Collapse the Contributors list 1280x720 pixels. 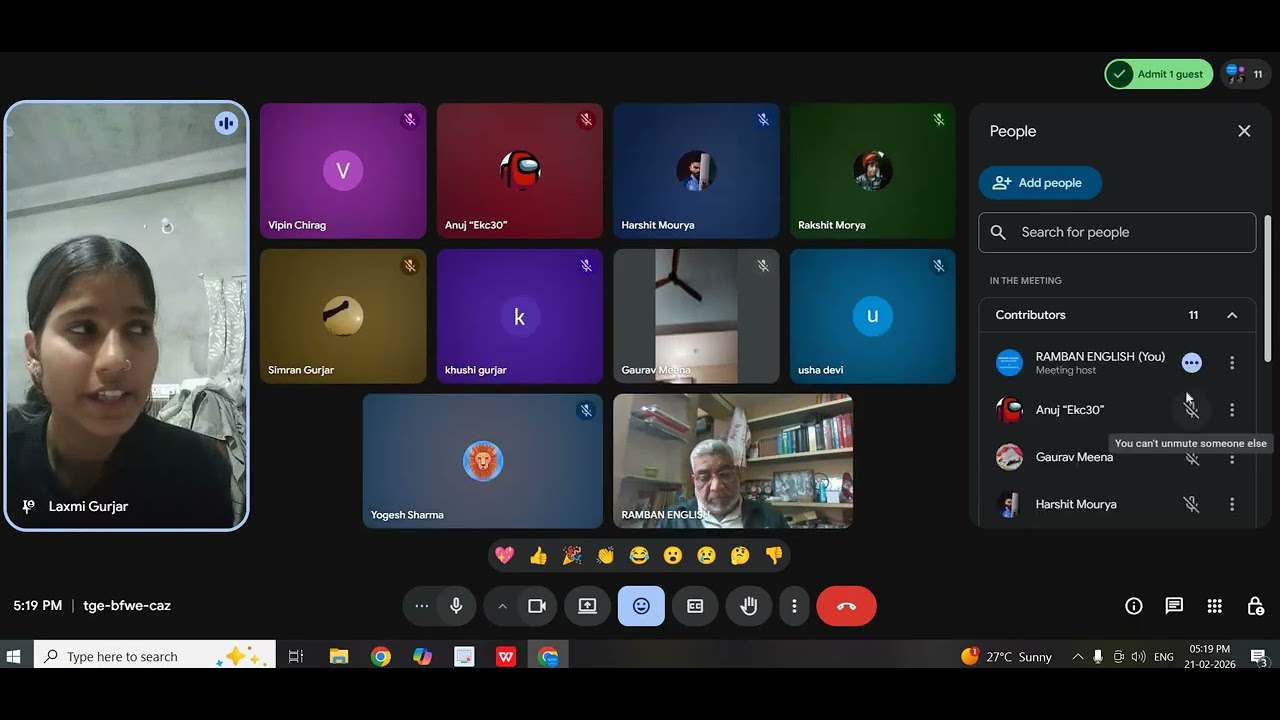(1232, 315)
